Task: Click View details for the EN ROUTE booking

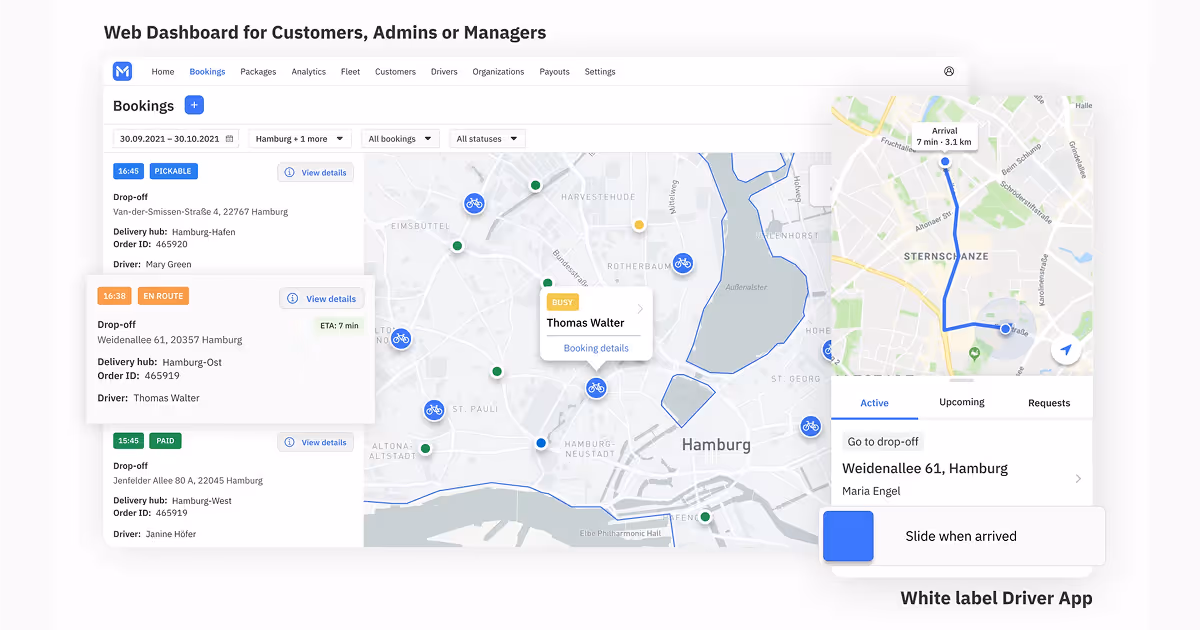Action: 321,298
